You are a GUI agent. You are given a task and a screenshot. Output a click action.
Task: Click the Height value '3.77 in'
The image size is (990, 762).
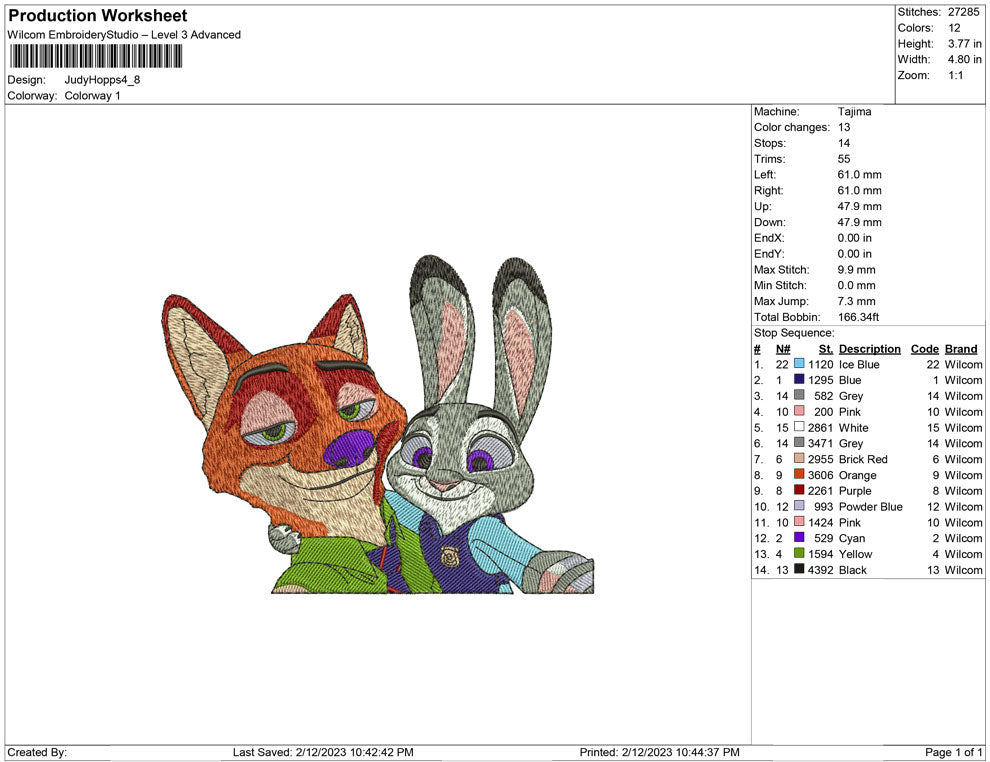pyautogui.click(x=965, y=44)
